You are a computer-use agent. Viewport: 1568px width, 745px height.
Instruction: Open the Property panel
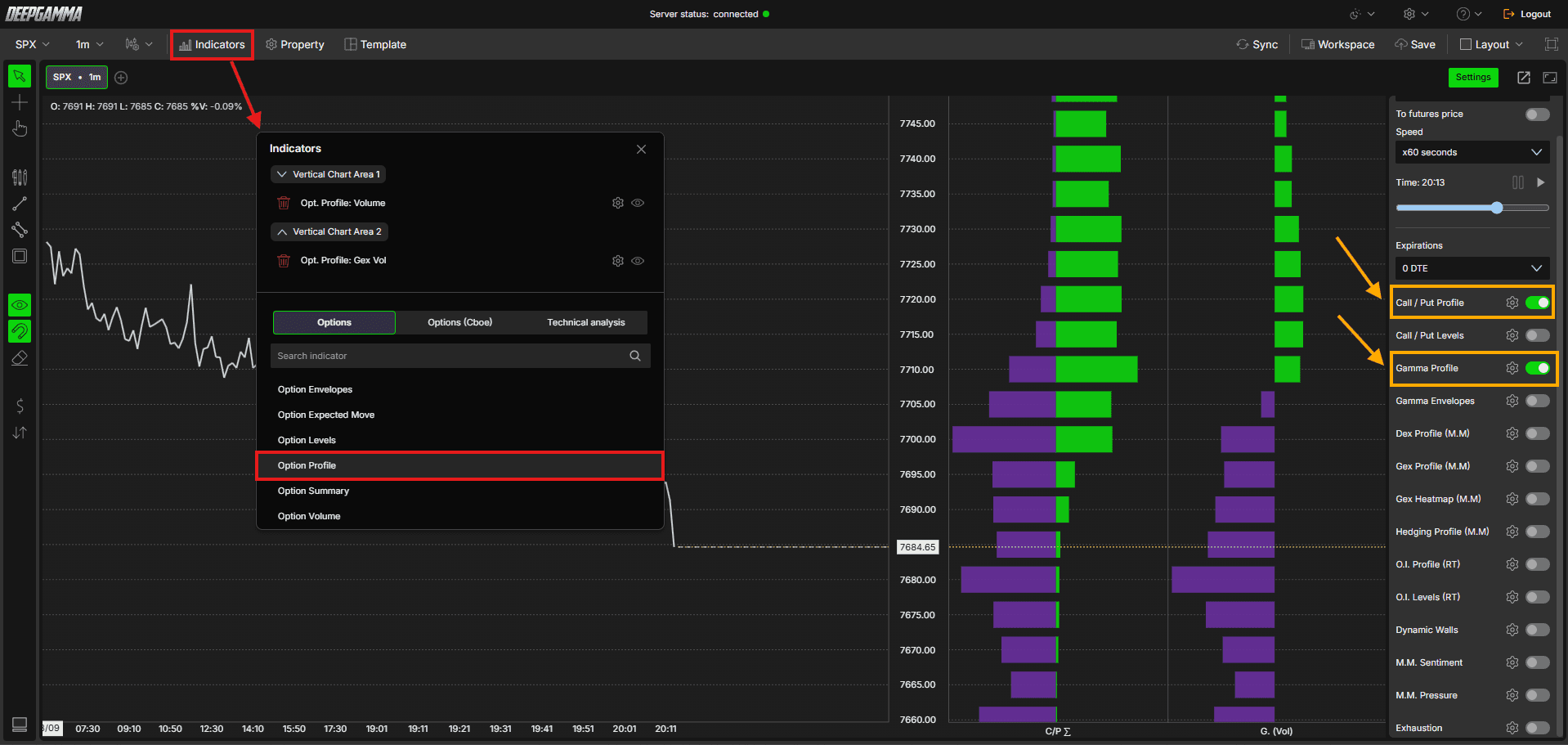tap(295, 44)
